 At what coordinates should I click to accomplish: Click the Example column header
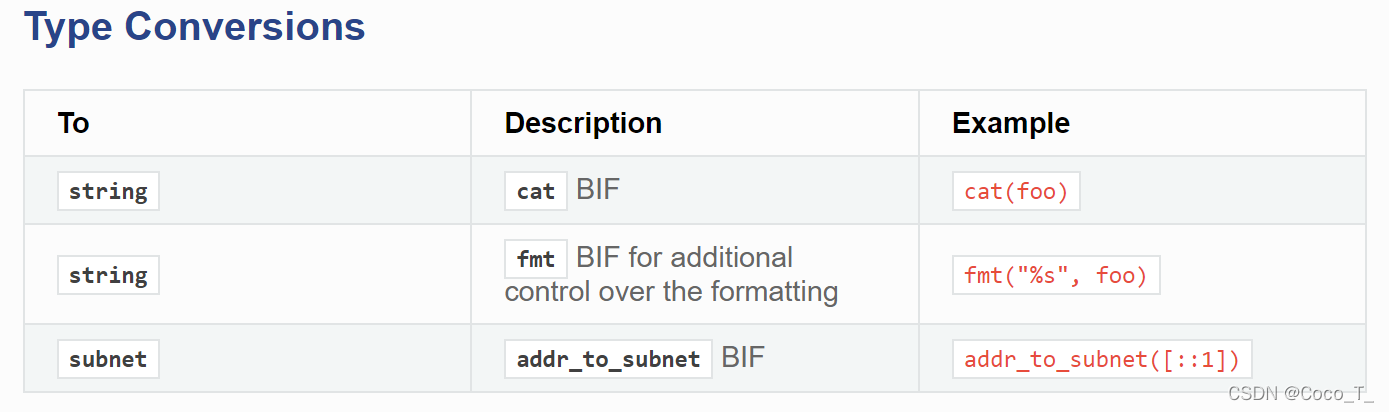click(1010, 123)
